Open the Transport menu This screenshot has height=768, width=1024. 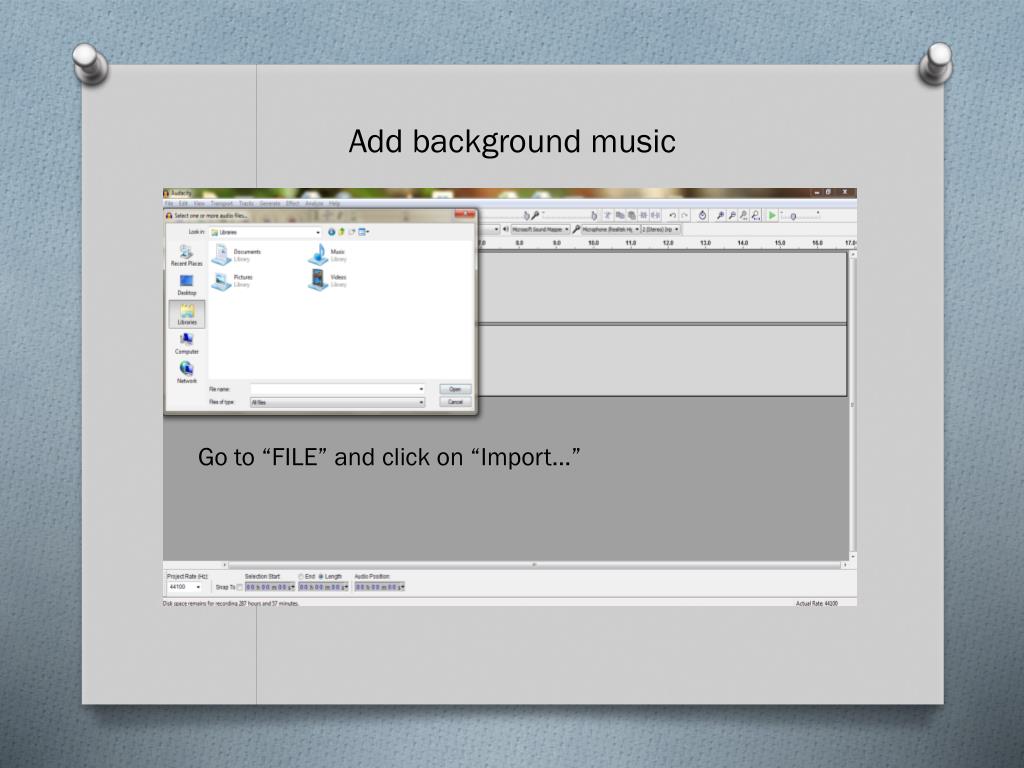[222, 204]
